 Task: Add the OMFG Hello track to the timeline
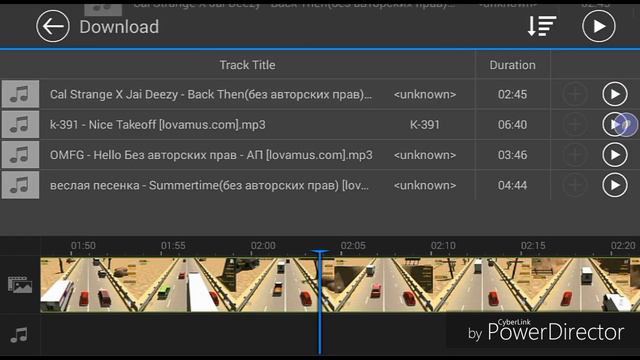tap(575, 155)
